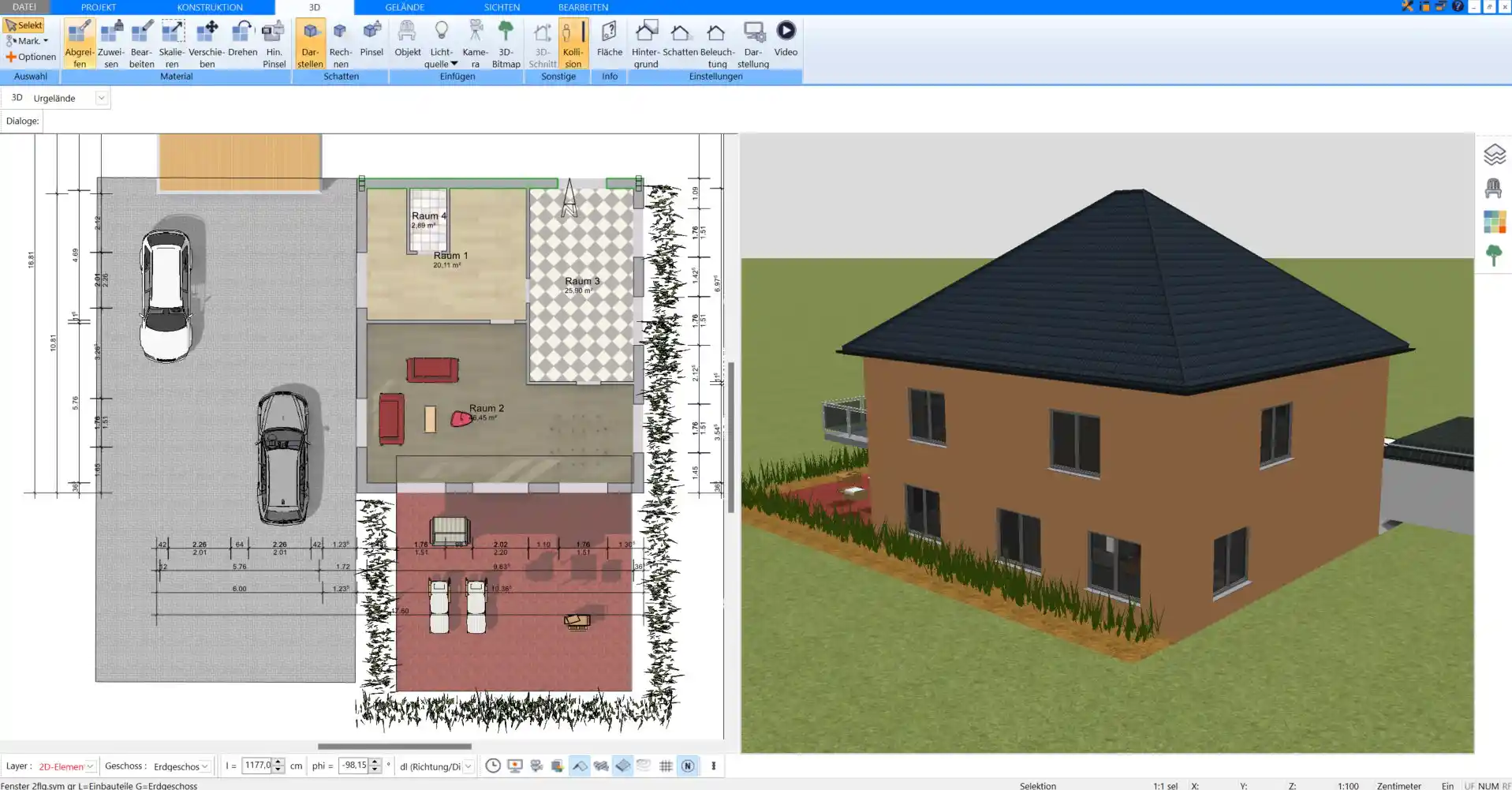1512x790 pixels.
Task: Switch to the BEARBEITEN tab
Action: 583,7
